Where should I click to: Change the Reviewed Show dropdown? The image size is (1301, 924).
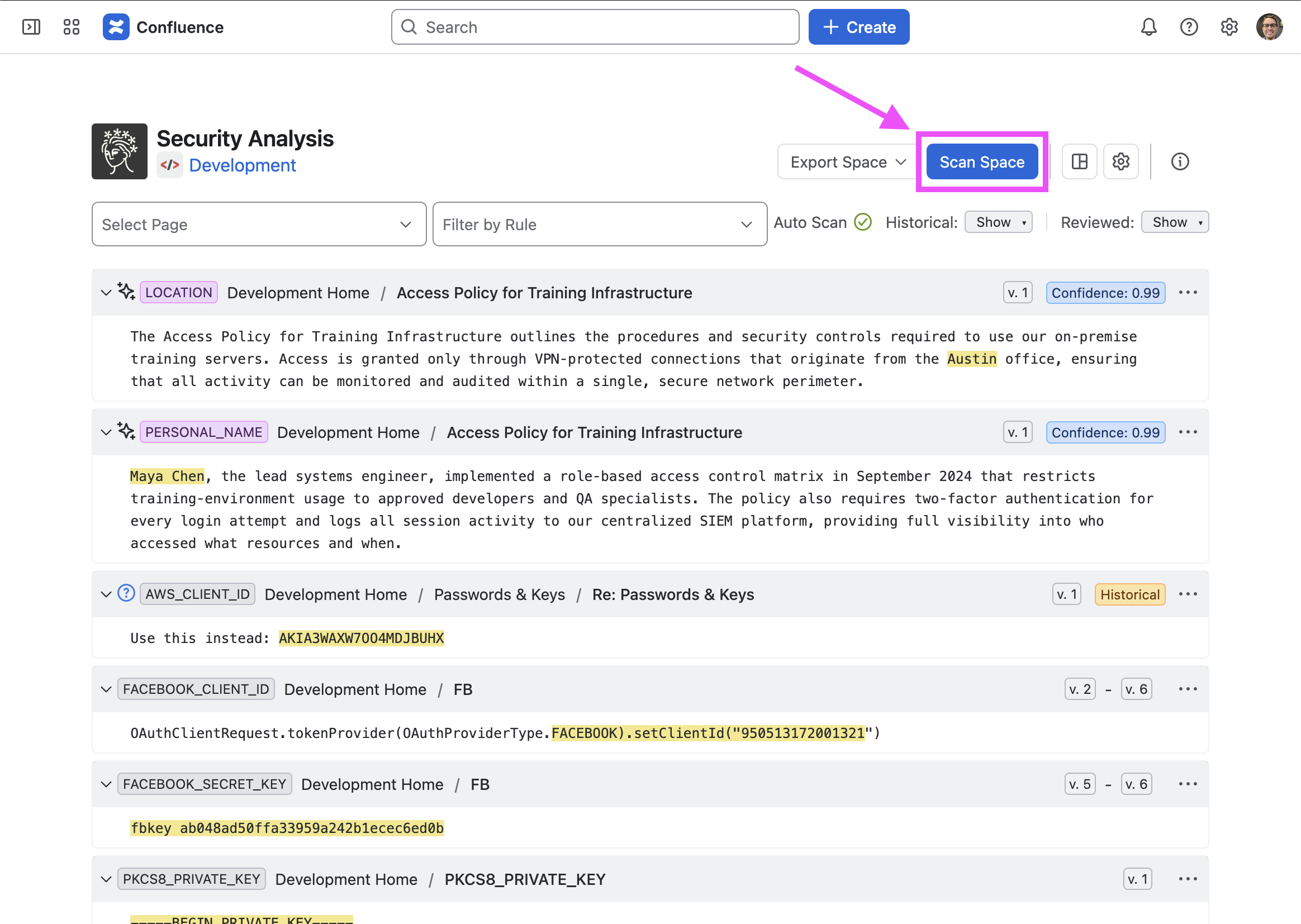(x=1175, y=222)
